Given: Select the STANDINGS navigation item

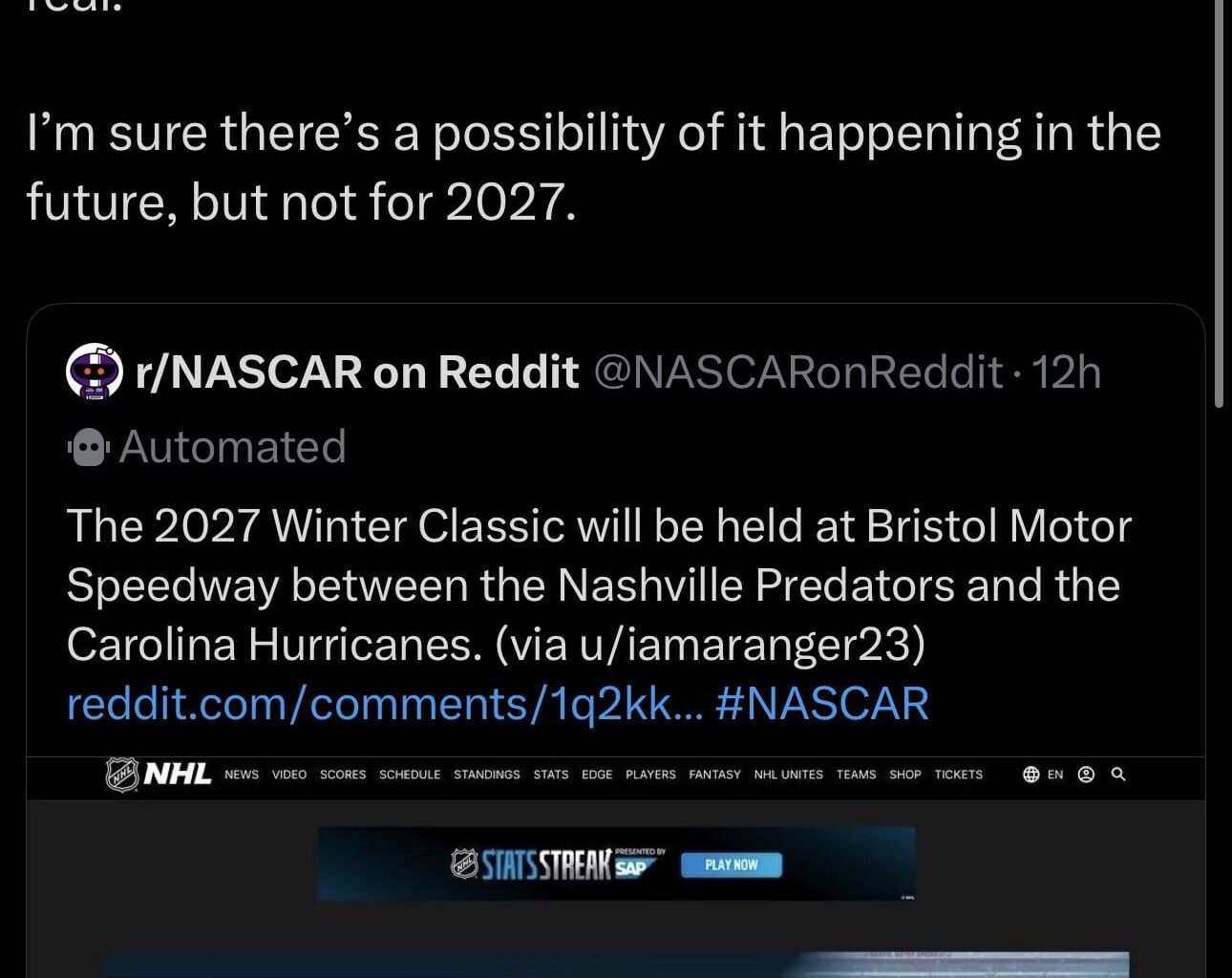Looking at the screenshot, I should 487,775.
